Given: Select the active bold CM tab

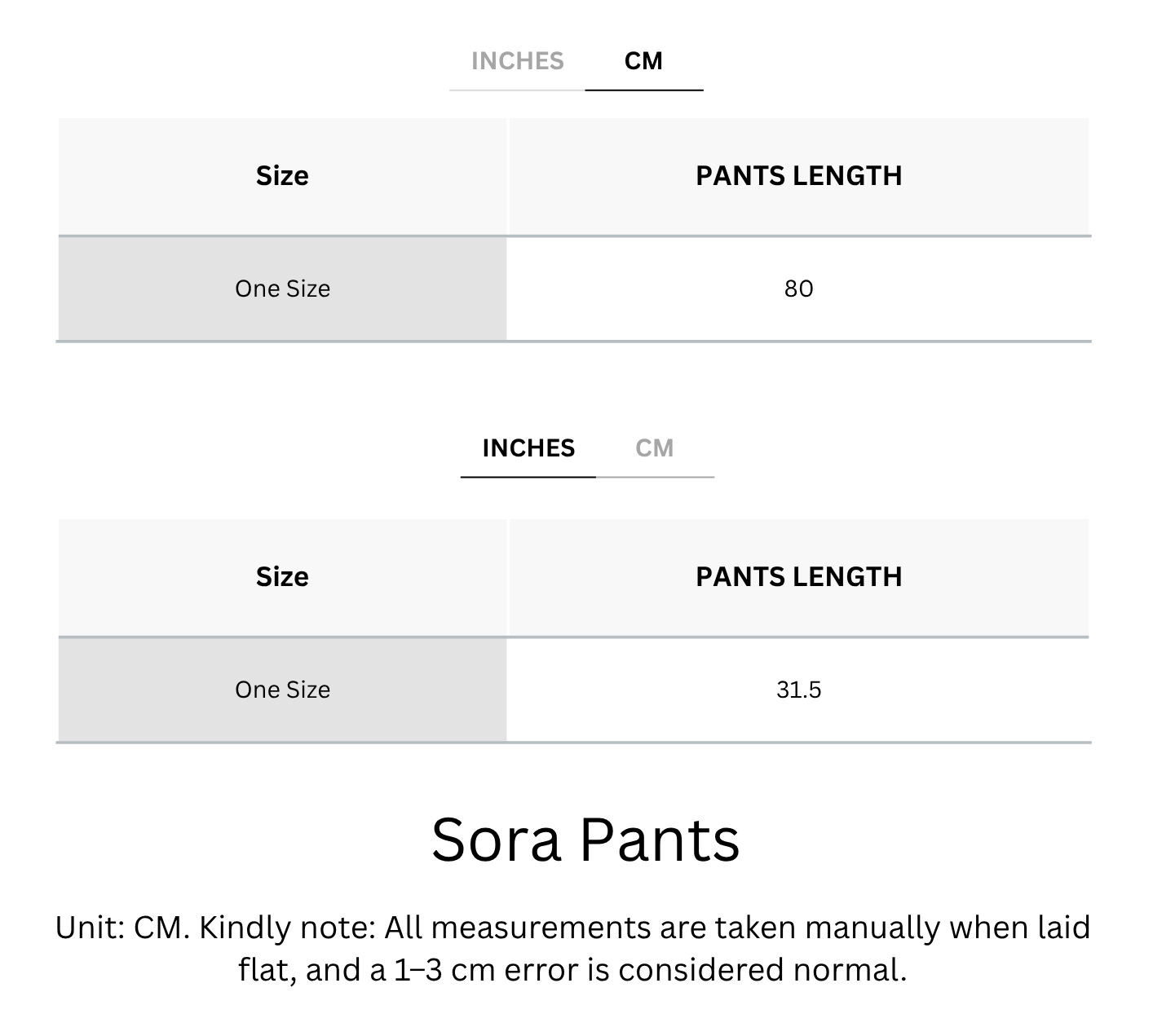Looking at the screenshot, I should click(643, 61).
